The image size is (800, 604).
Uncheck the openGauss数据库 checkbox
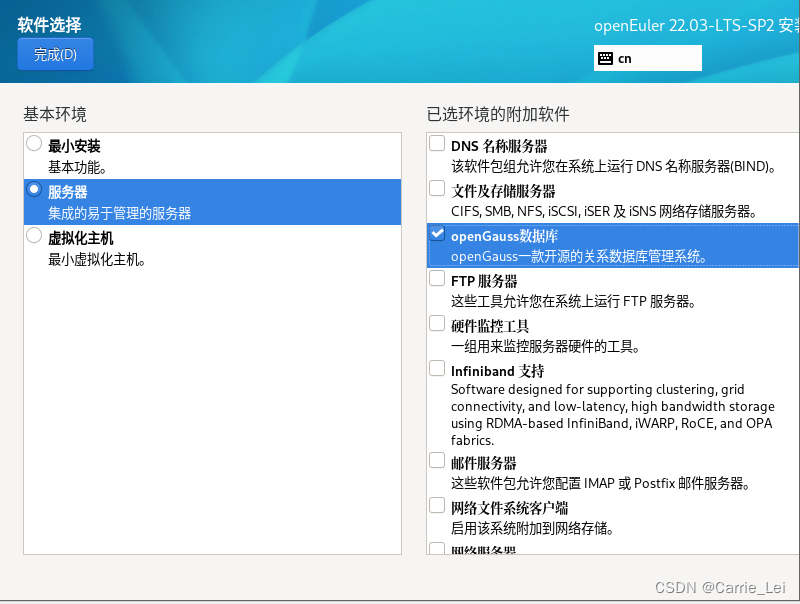(x=437, y=233)
